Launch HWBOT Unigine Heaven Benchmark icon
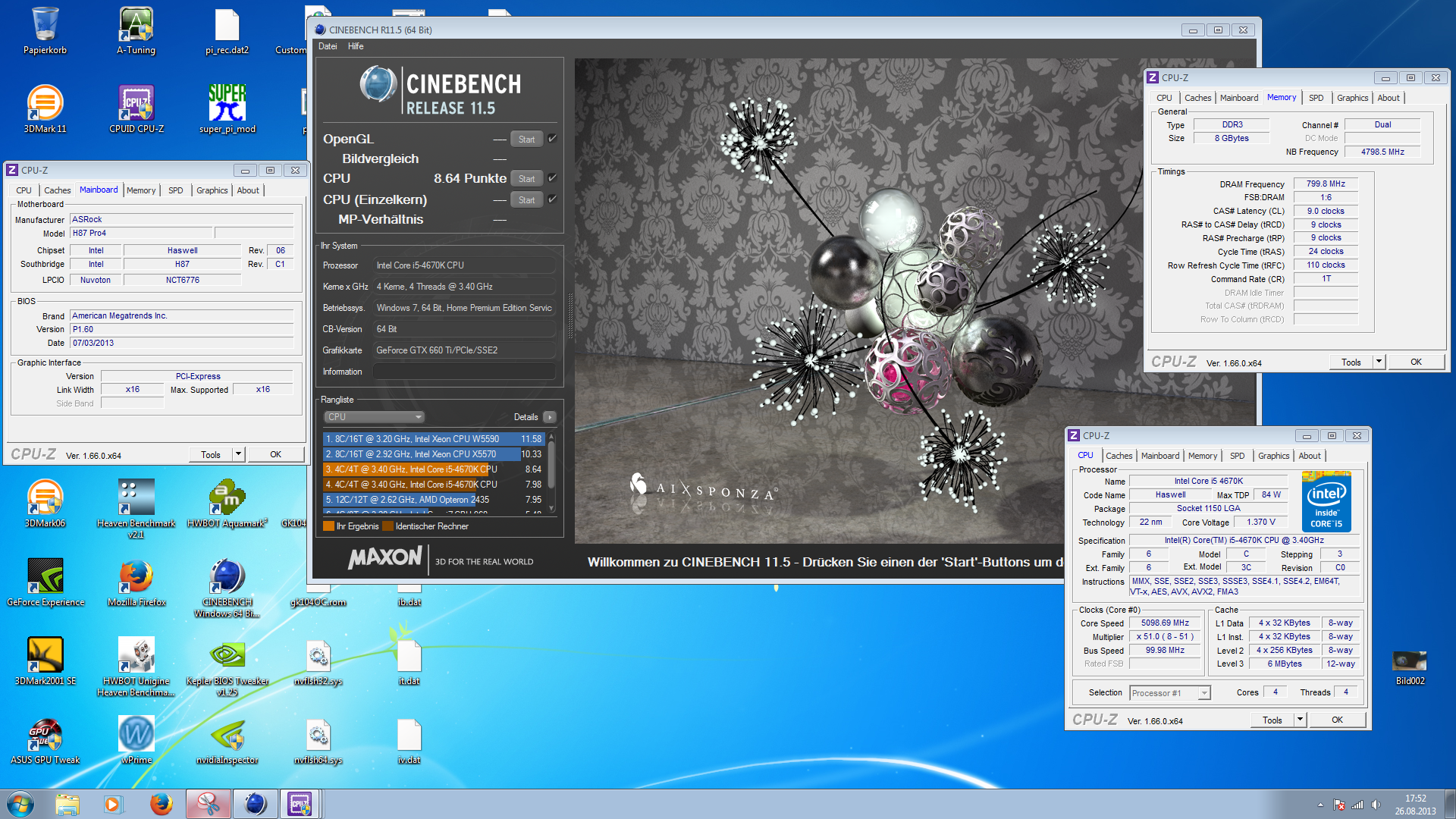Screen dimensions: 1456x819 point(136,667)
